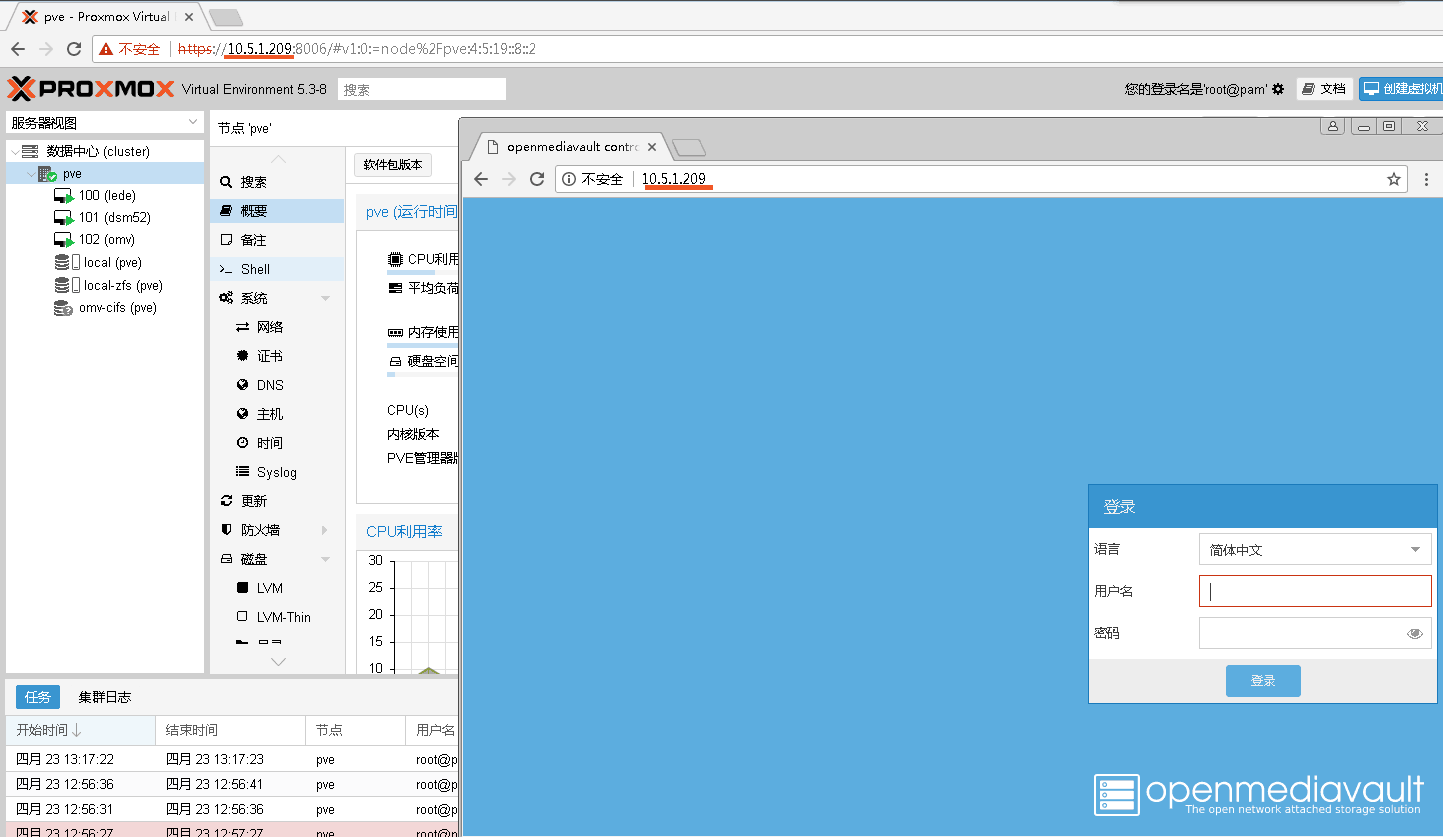Collapse the 数据中心 (cluster) tree node
The height and width of the screenshot is (837, 1443).
tap(13, 151)
